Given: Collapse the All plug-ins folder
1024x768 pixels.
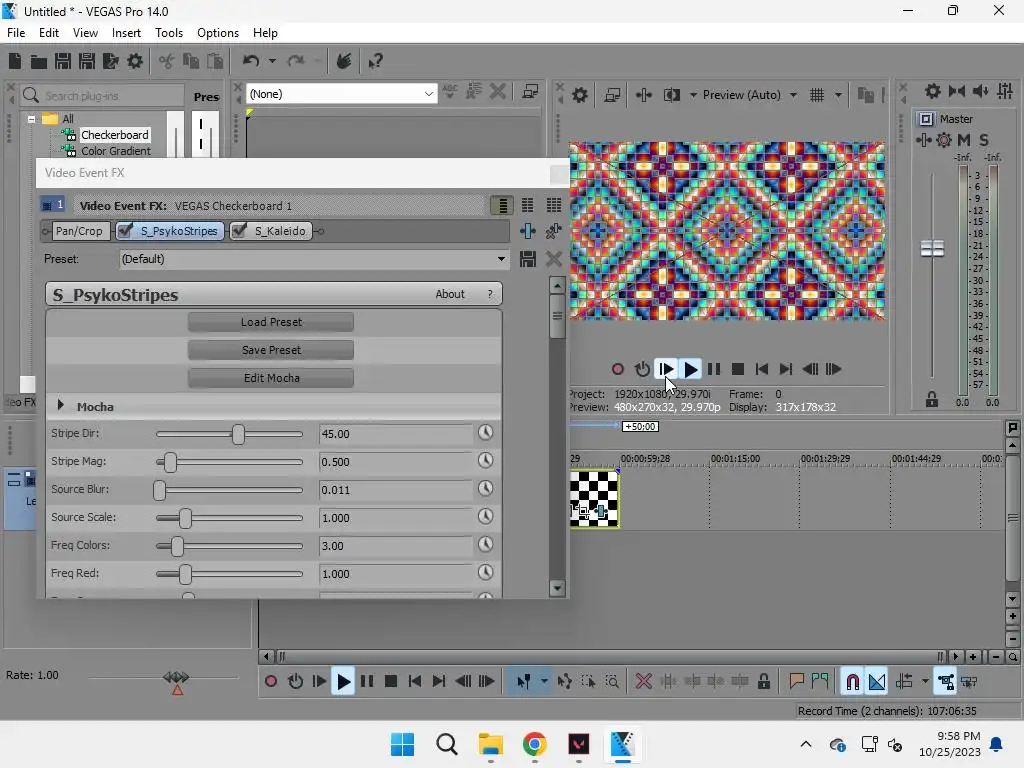Looking at the screenshot, I should click(31, 119).
